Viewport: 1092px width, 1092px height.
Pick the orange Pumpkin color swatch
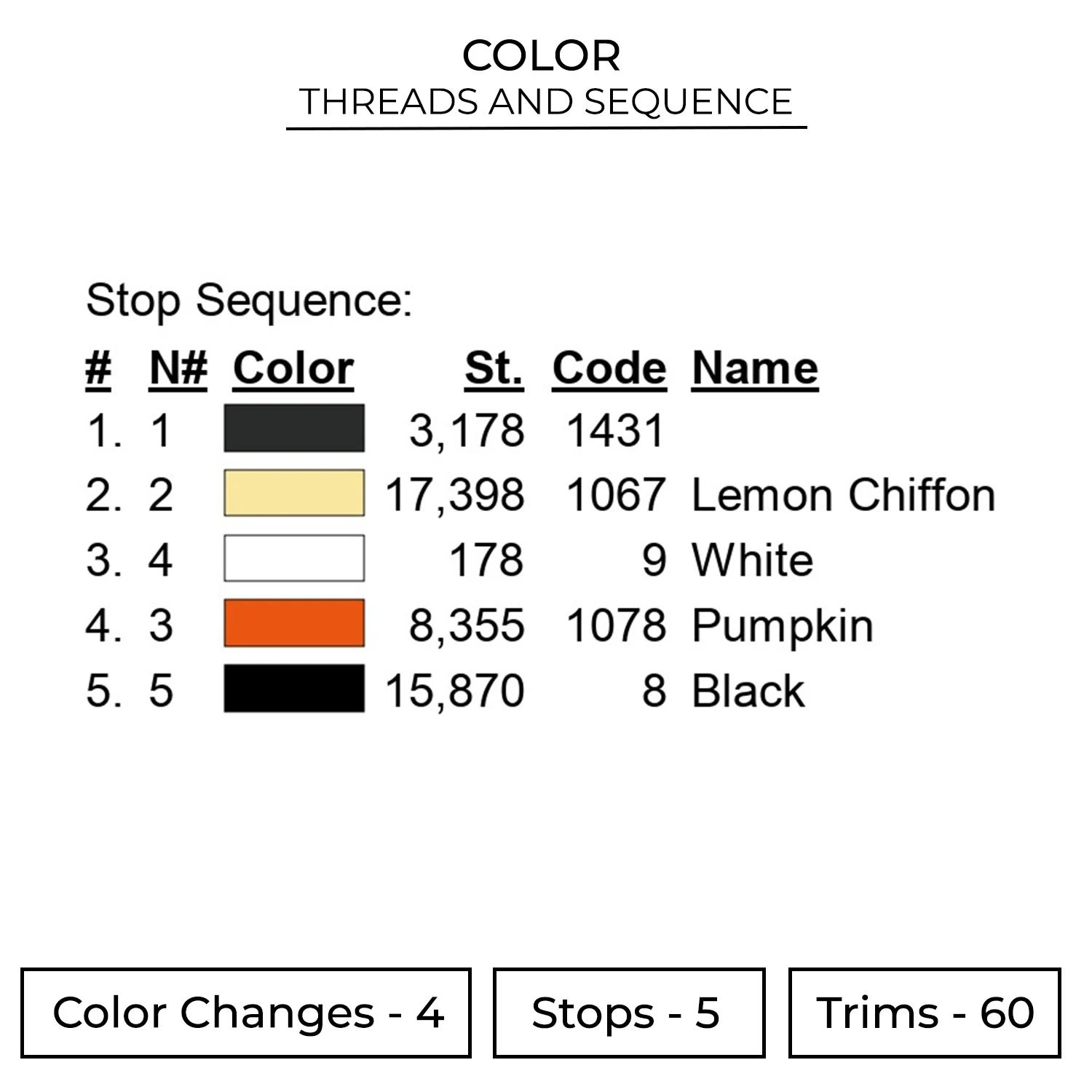click(294, 624)
